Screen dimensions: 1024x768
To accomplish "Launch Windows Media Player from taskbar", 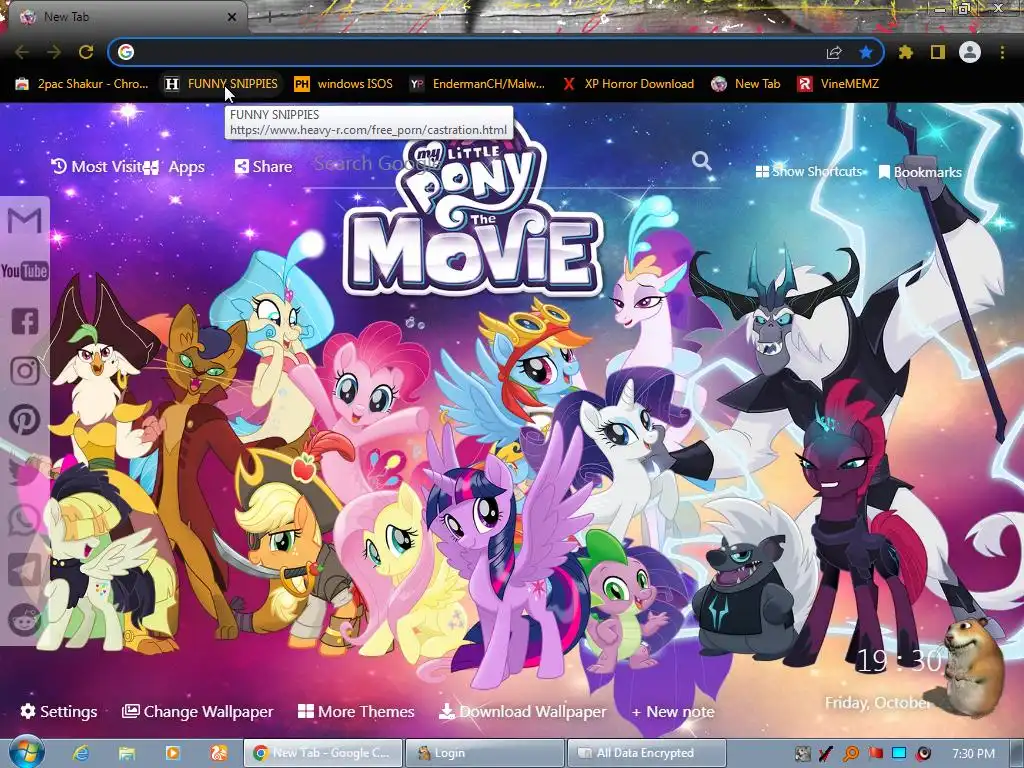I will (x=173, y=753).
